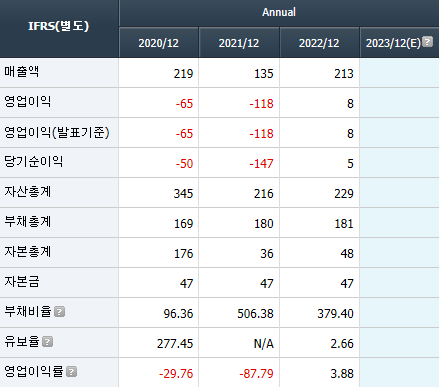Select 매출액 value 135 for 2021/12
The width and height of the screenshot is (439, 387).
coord(264,74)
